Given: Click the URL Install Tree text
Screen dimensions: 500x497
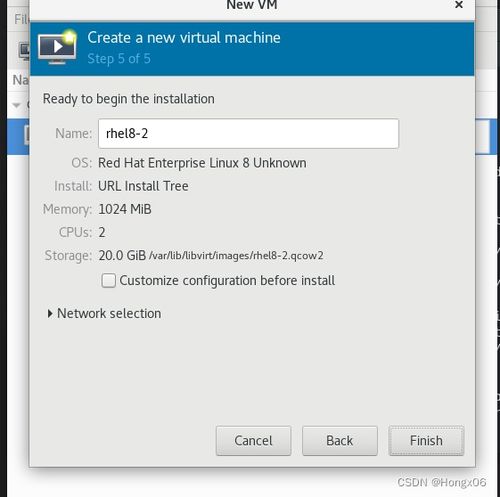Looking at the screenshot, I should pos(143,186).
